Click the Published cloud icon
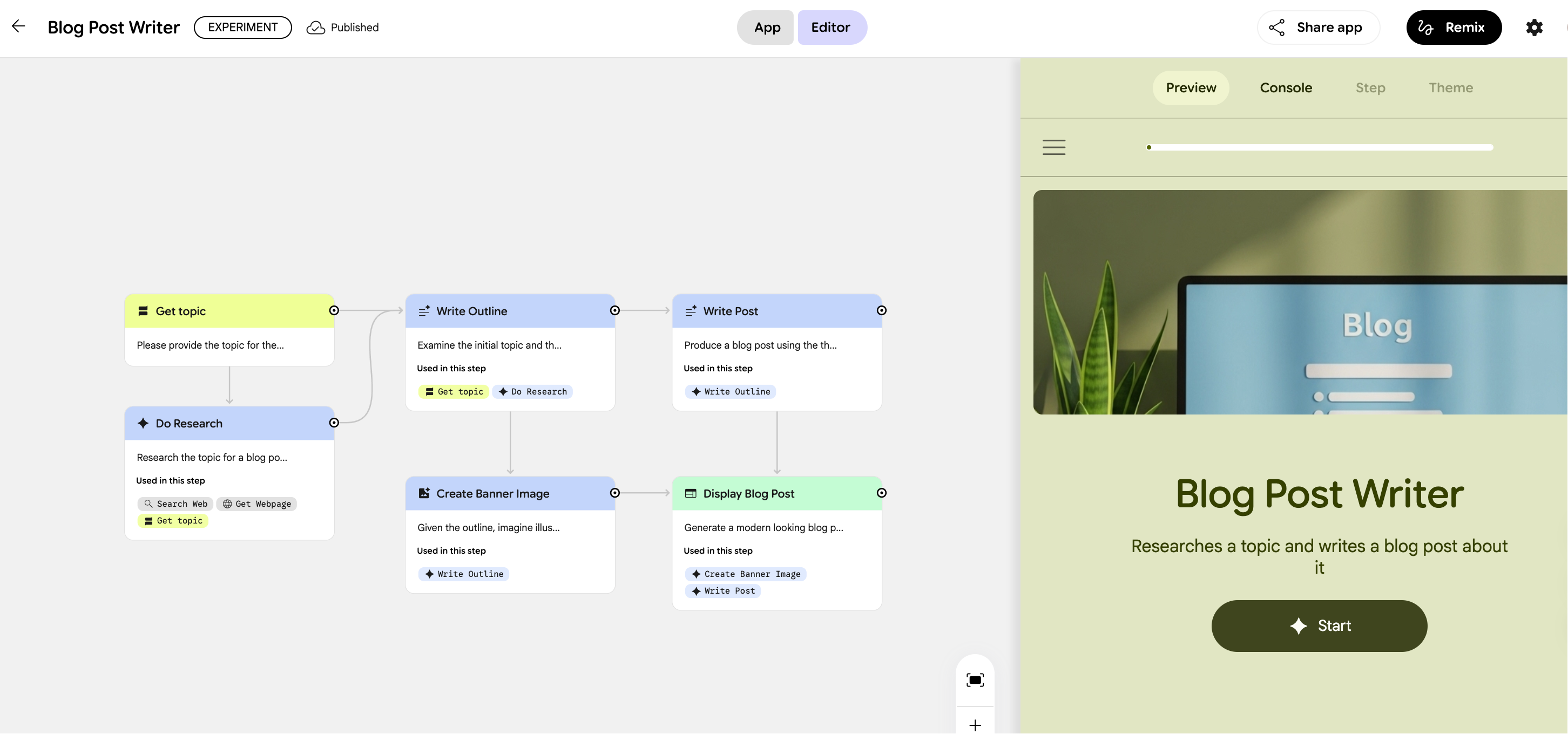This screenshot has width=1568, height=734. 315,28
